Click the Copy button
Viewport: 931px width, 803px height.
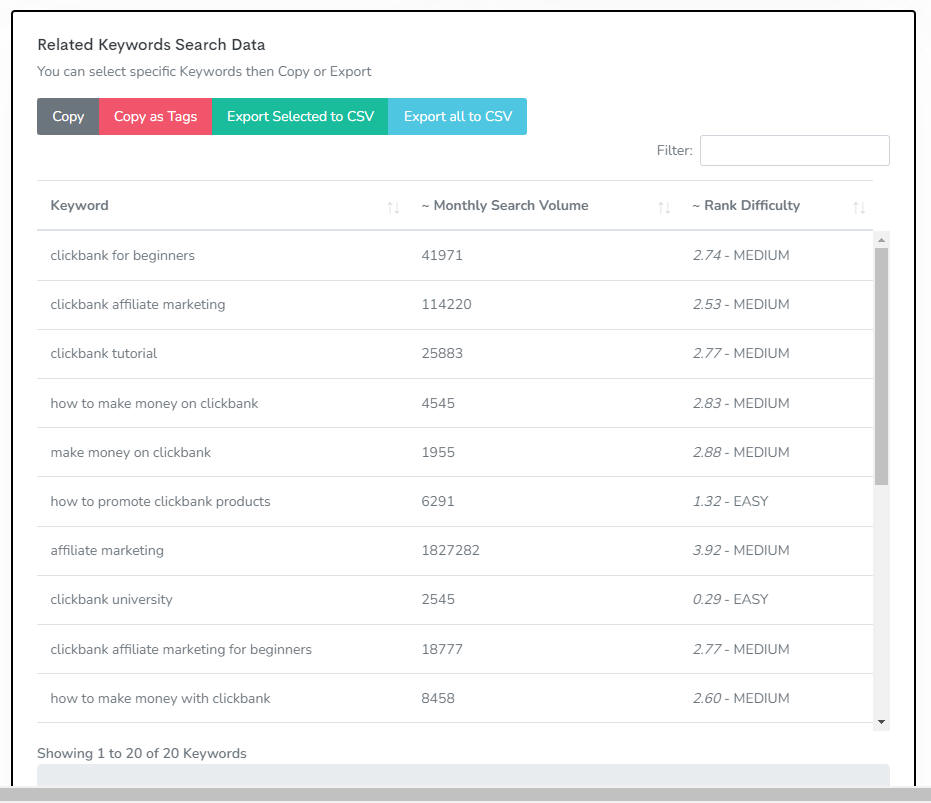tap(68, 116)
